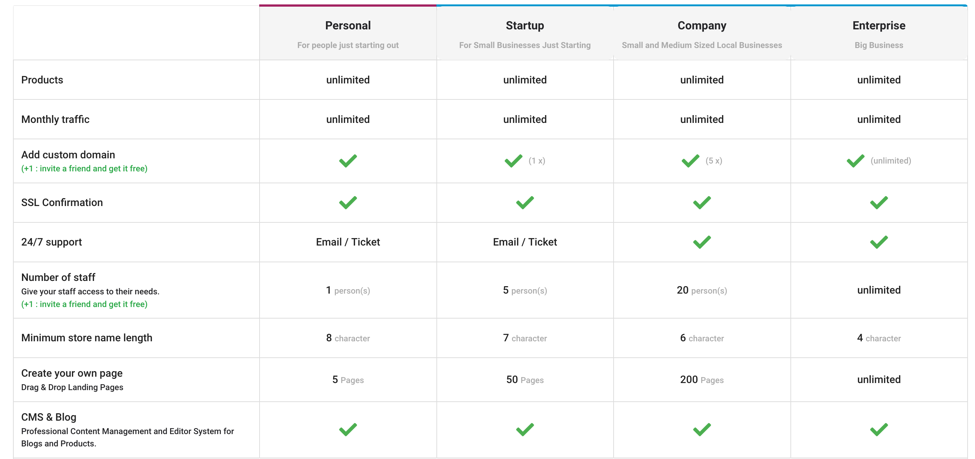This screenshot has height=459, width=975.
Task: Click Personal plan custom domain checkmark
Action: [x=348, y=161]
